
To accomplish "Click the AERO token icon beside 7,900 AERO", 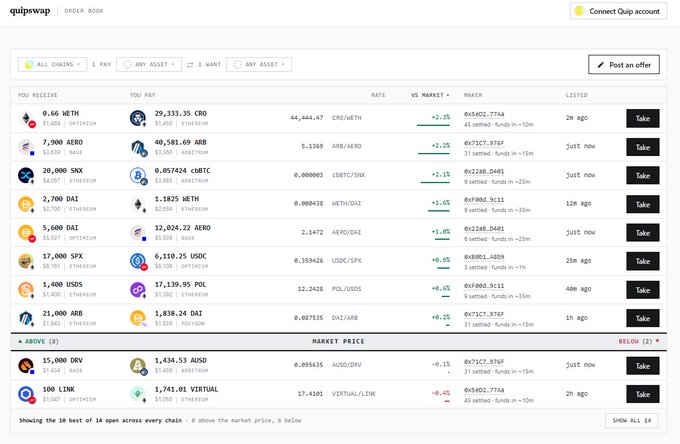I will coord(26,147).
